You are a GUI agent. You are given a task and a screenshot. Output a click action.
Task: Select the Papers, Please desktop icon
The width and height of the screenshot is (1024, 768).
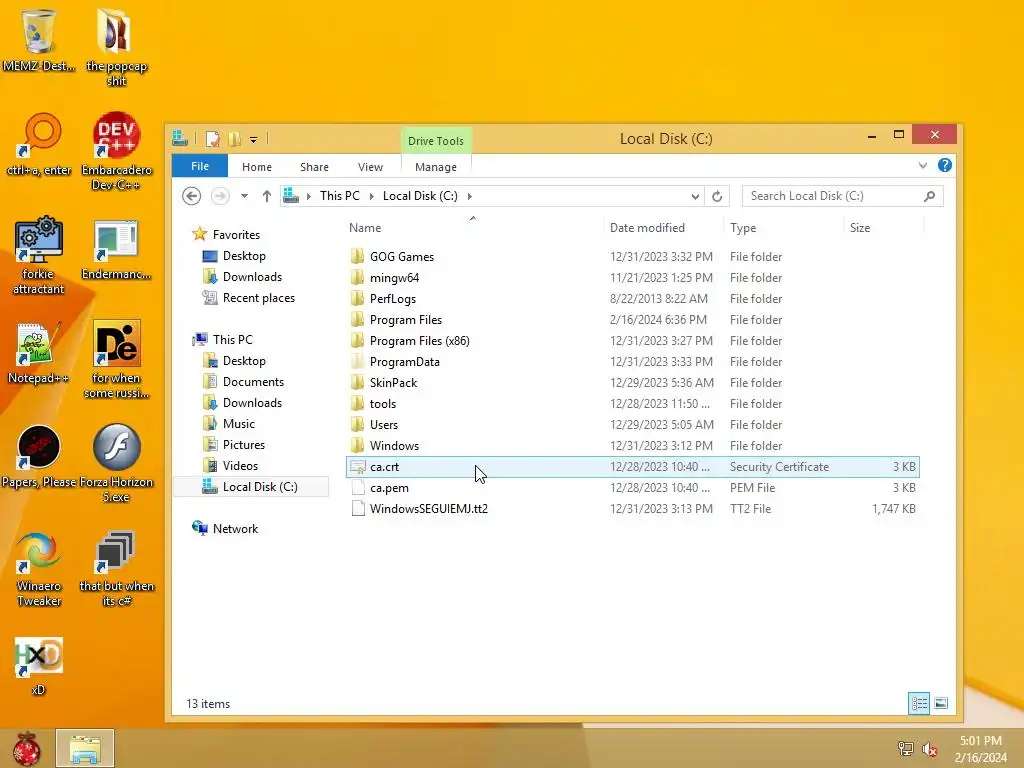click(39, 456)
